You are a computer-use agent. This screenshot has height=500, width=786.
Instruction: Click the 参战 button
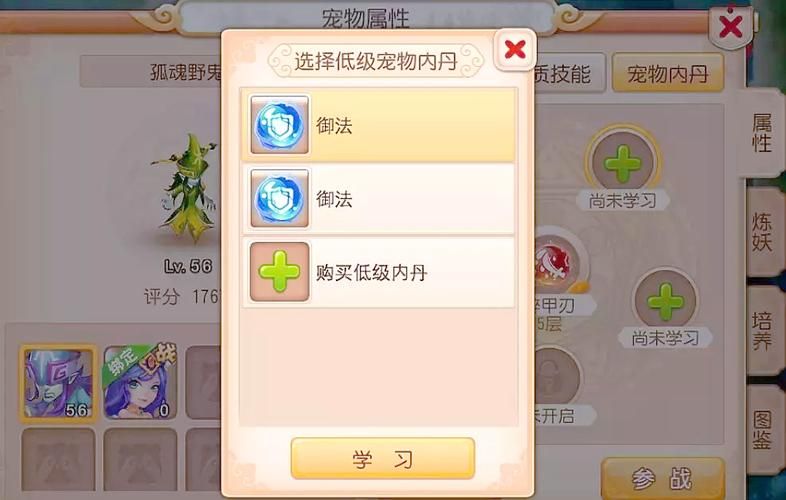click(663, 479)
